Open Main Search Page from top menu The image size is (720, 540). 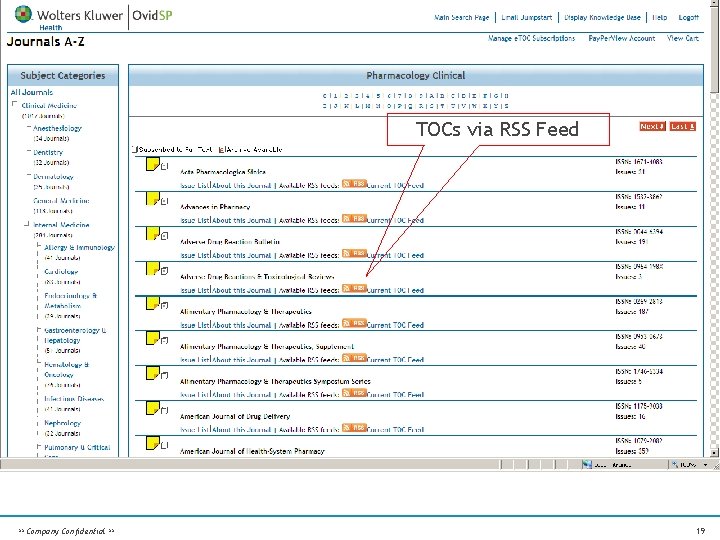click(x=461, y=17)
